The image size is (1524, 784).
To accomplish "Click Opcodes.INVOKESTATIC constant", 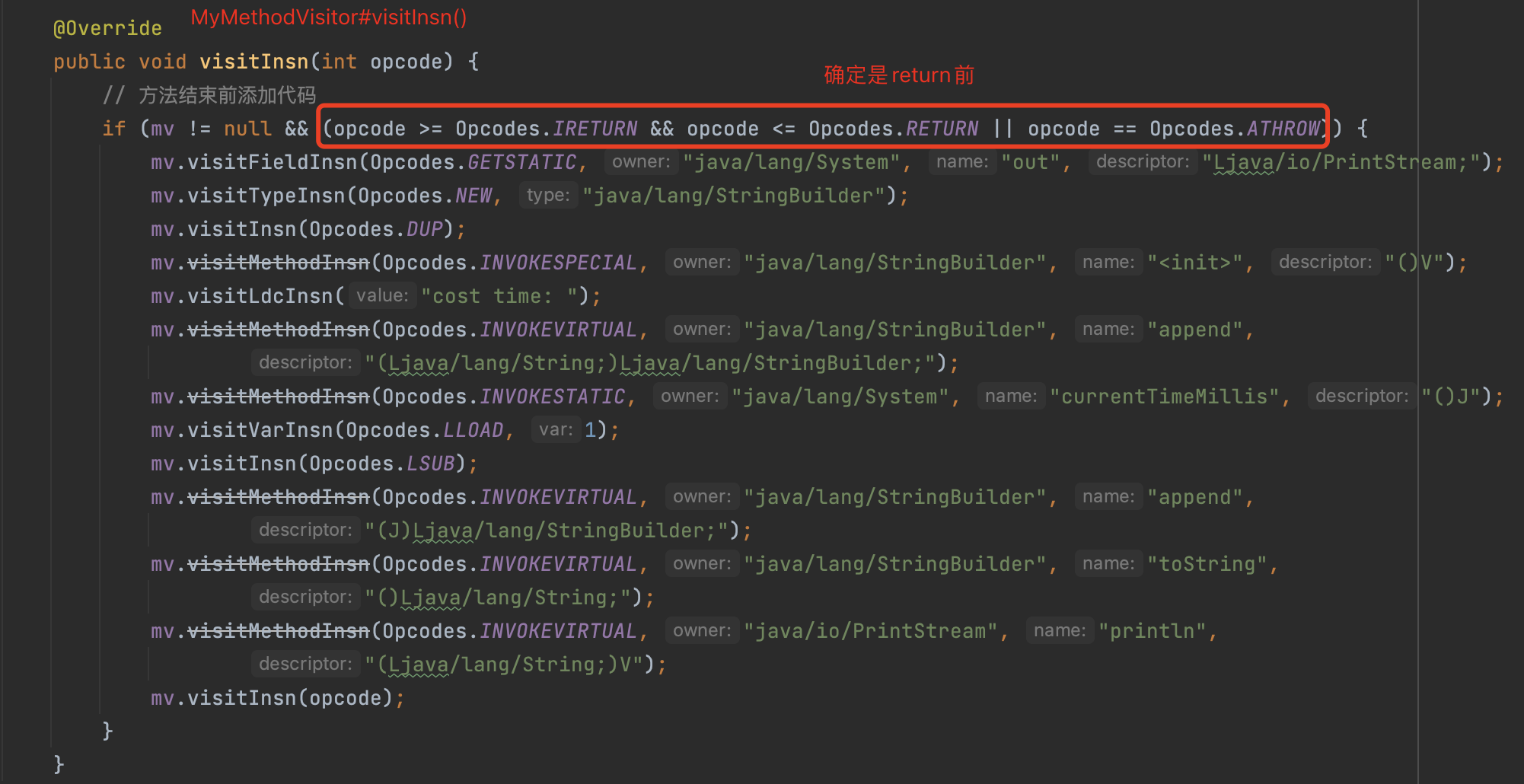I will pos(504,397).
